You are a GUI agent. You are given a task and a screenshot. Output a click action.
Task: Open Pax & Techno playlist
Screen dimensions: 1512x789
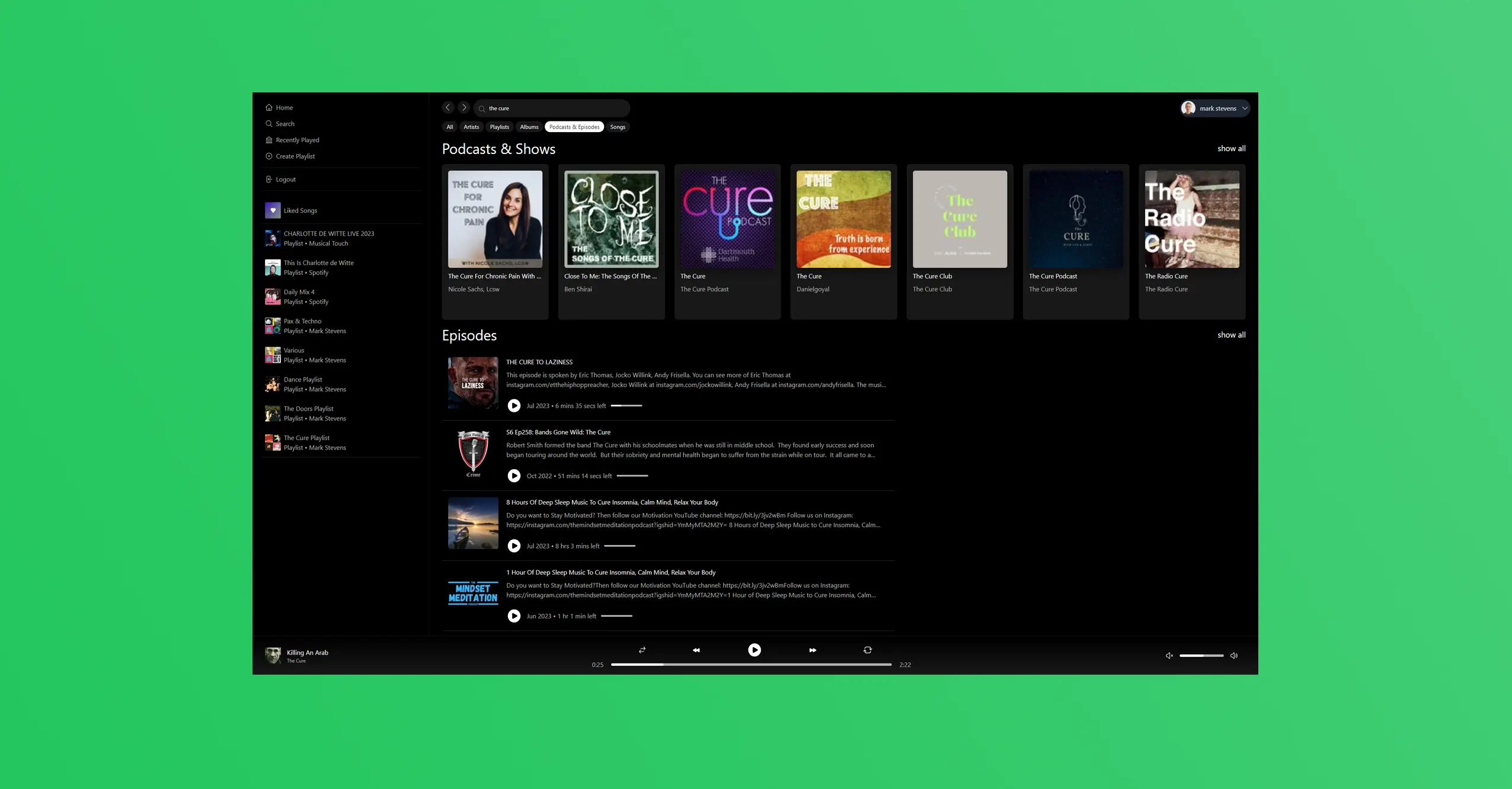pyautogui.click(x=341, y=326)
